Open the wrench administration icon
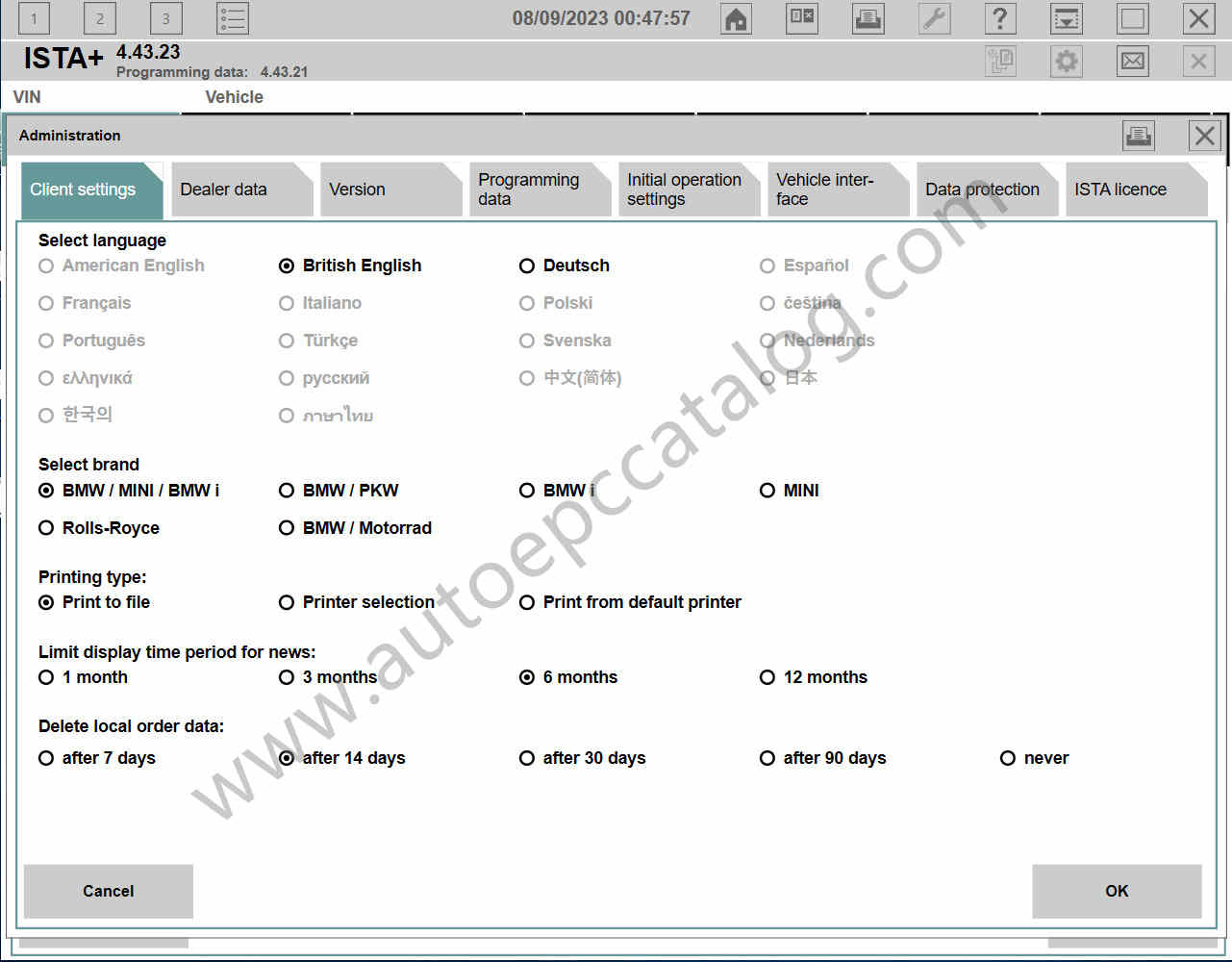Image resolution: width=1232 pixels, height=962 pixels. [x=934, y=18]
